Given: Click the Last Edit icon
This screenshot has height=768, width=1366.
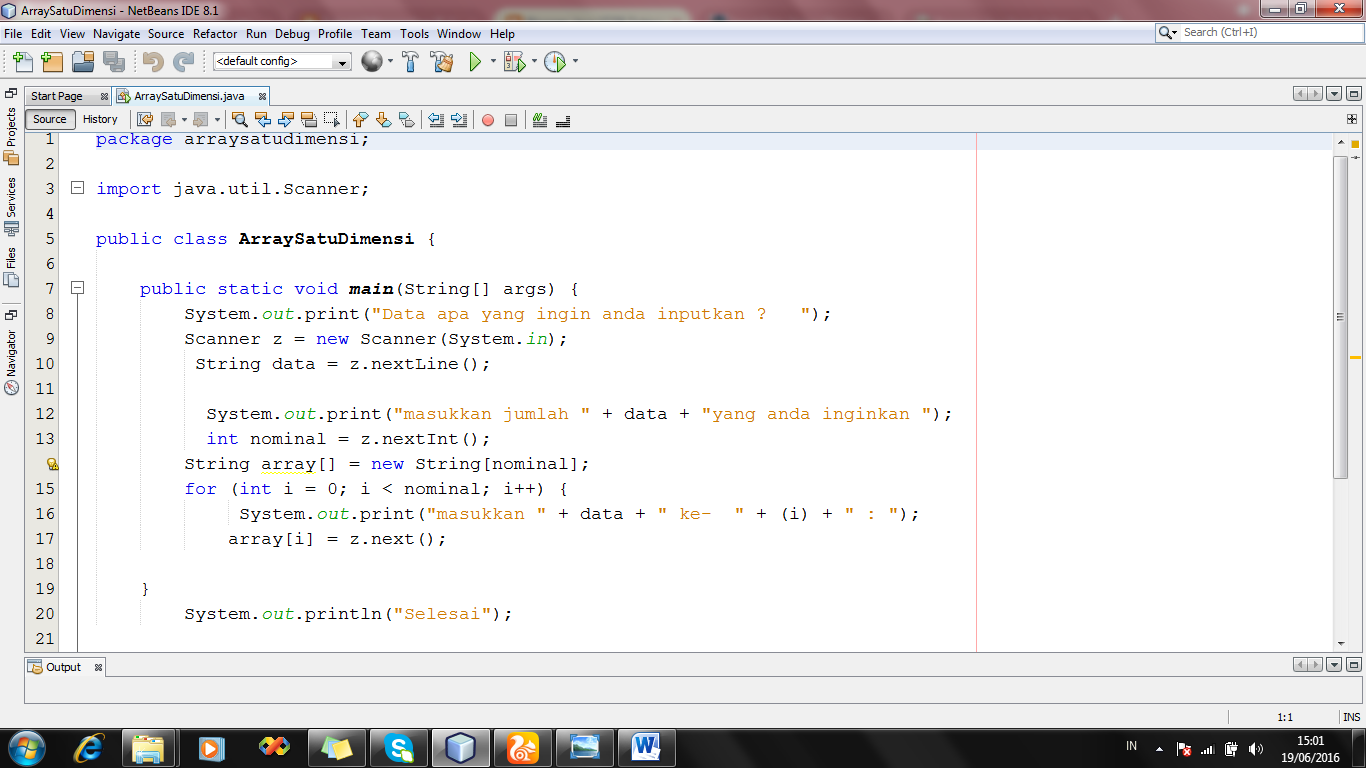Looking at the screenshot, I should point(145,120).
